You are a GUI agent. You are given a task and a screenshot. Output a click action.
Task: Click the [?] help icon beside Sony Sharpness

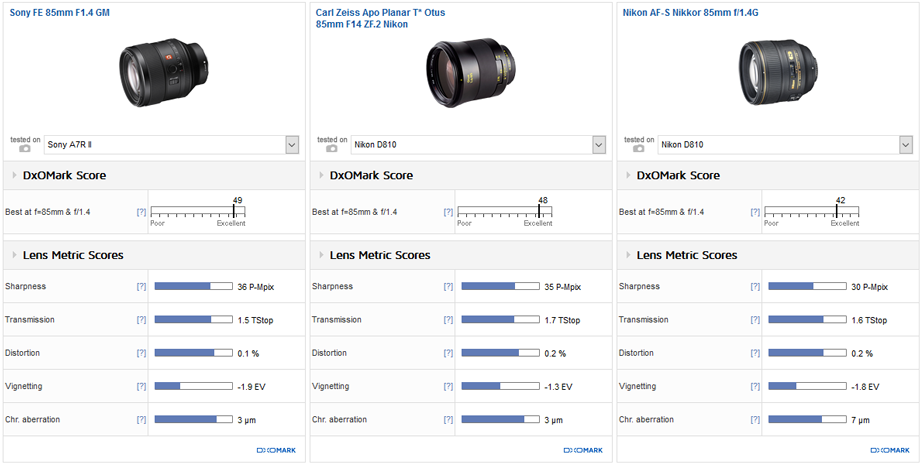point(141,287)
